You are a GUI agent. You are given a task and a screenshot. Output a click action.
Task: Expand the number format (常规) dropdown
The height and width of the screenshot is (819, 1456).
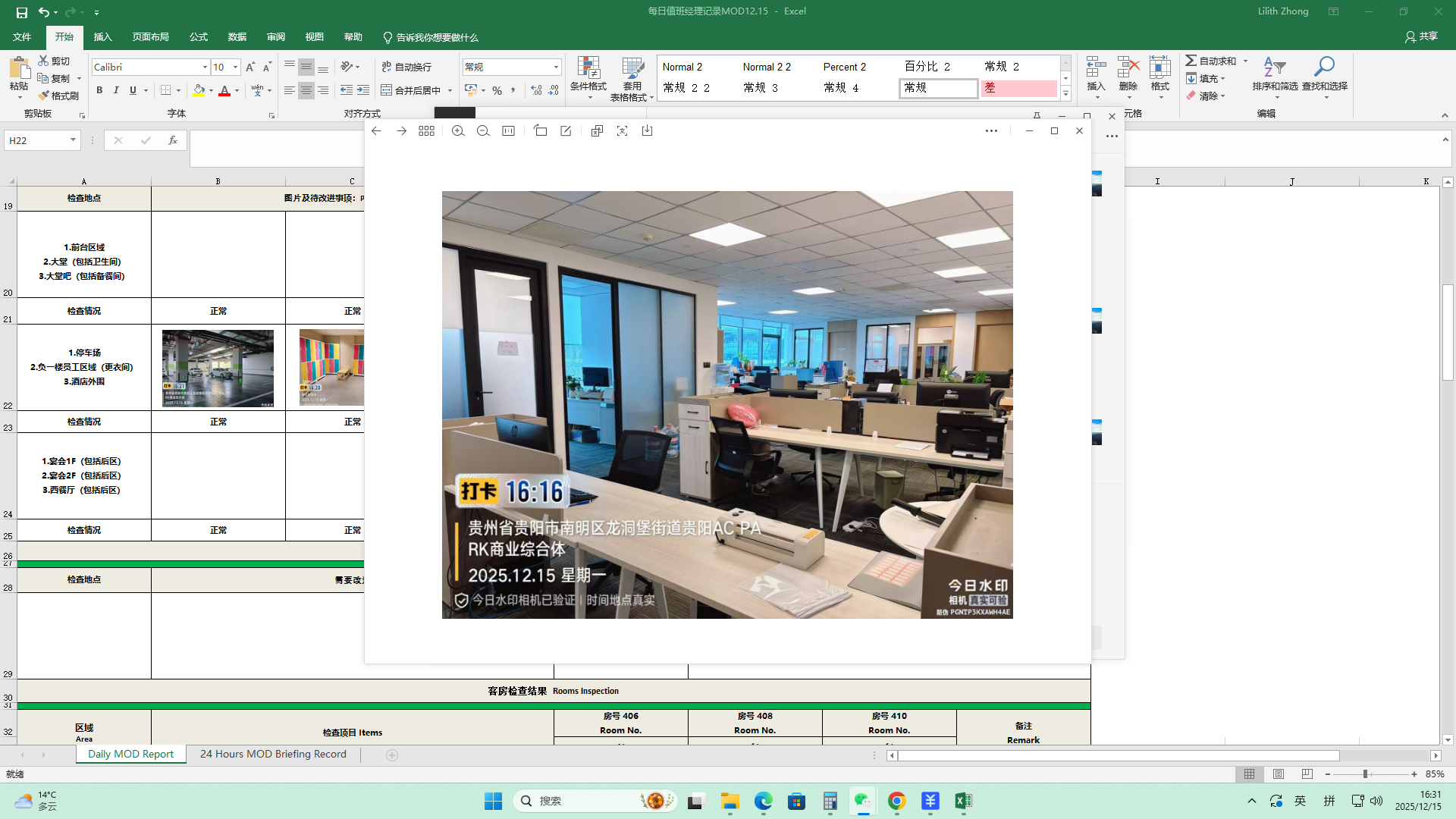556,67
